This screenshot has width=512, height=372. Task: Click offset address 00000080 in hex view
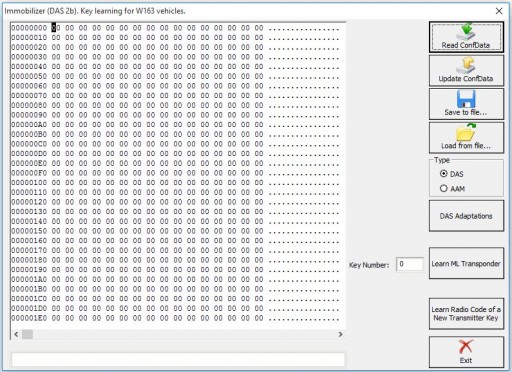29,105
